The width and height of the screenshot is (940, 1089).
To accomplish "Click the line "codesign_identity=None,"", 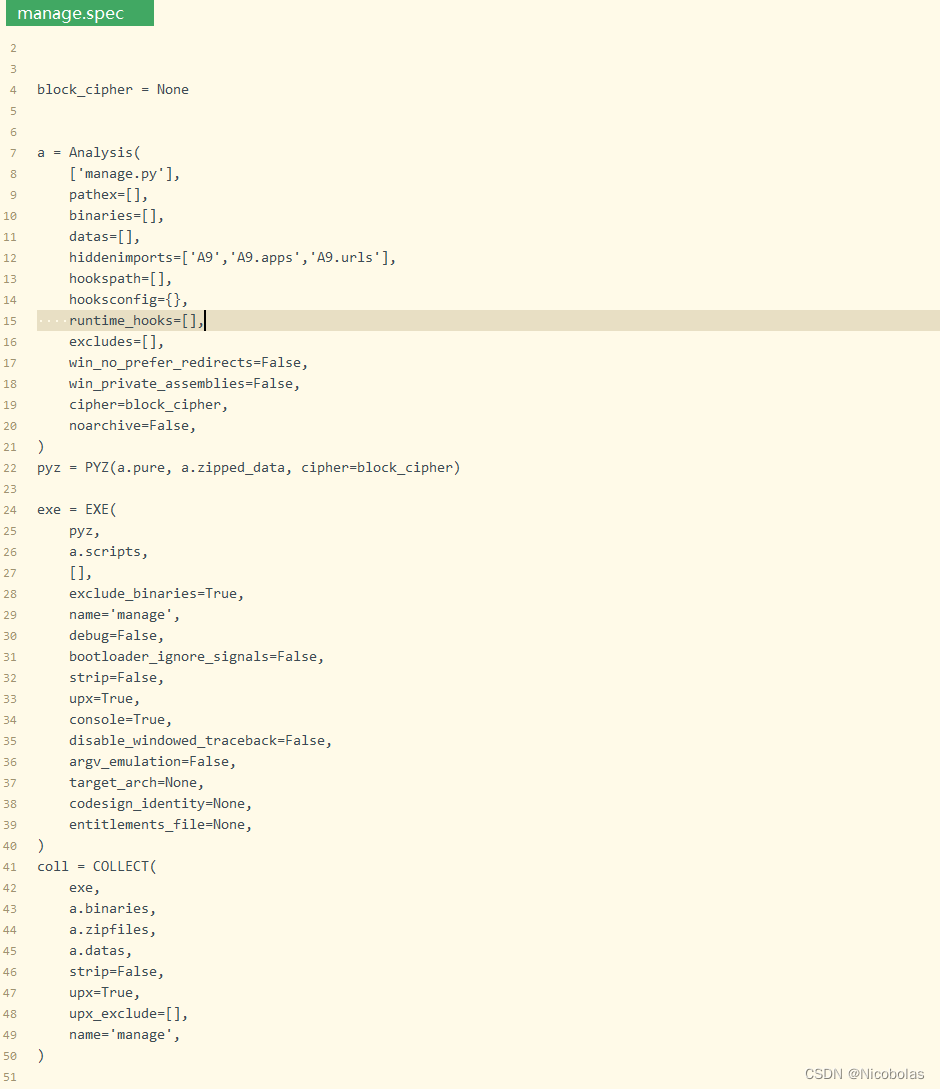I will tap(160, 804).
